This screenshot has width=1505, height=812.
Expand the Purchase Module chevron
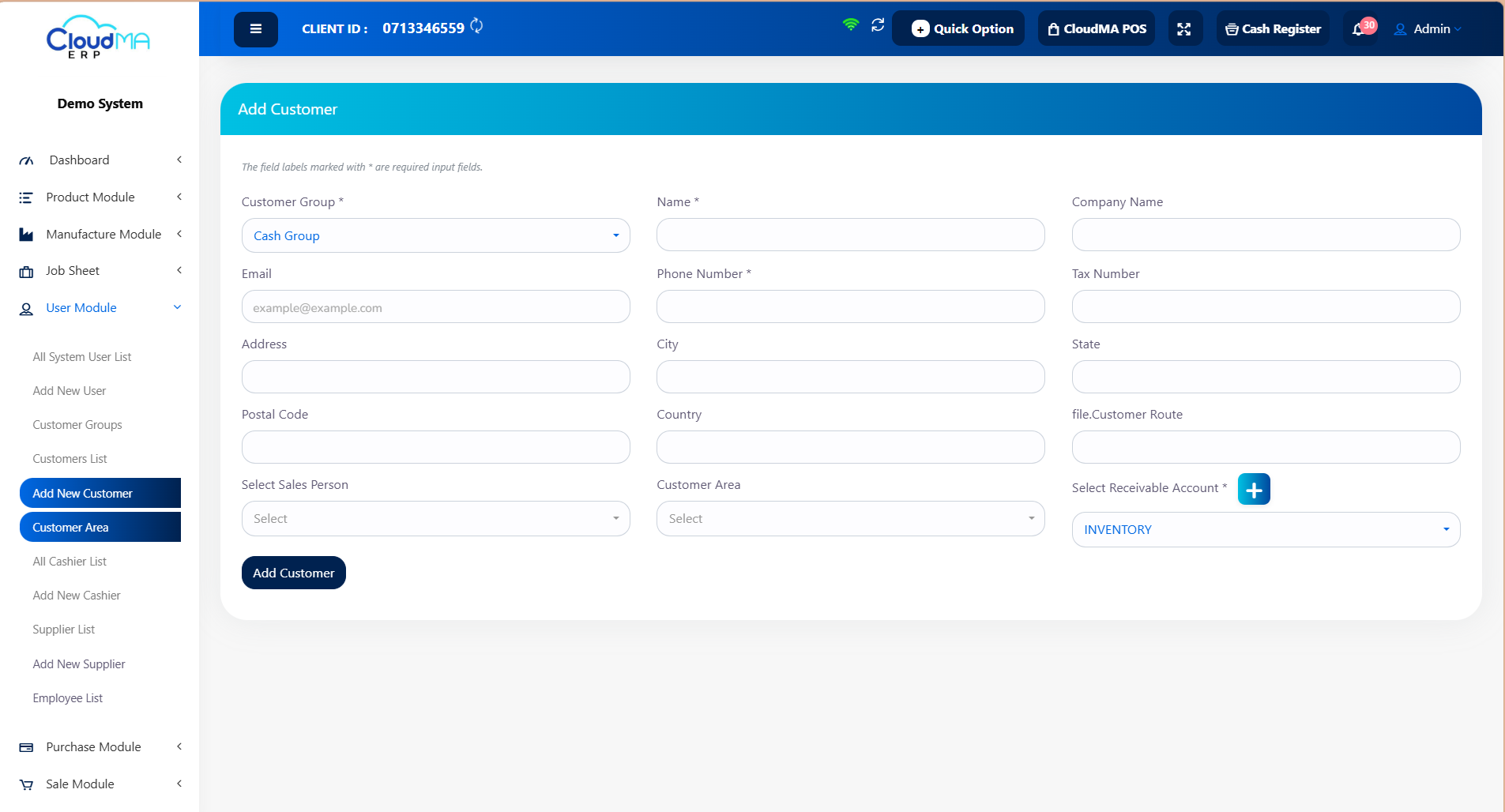tap(179, 746)
